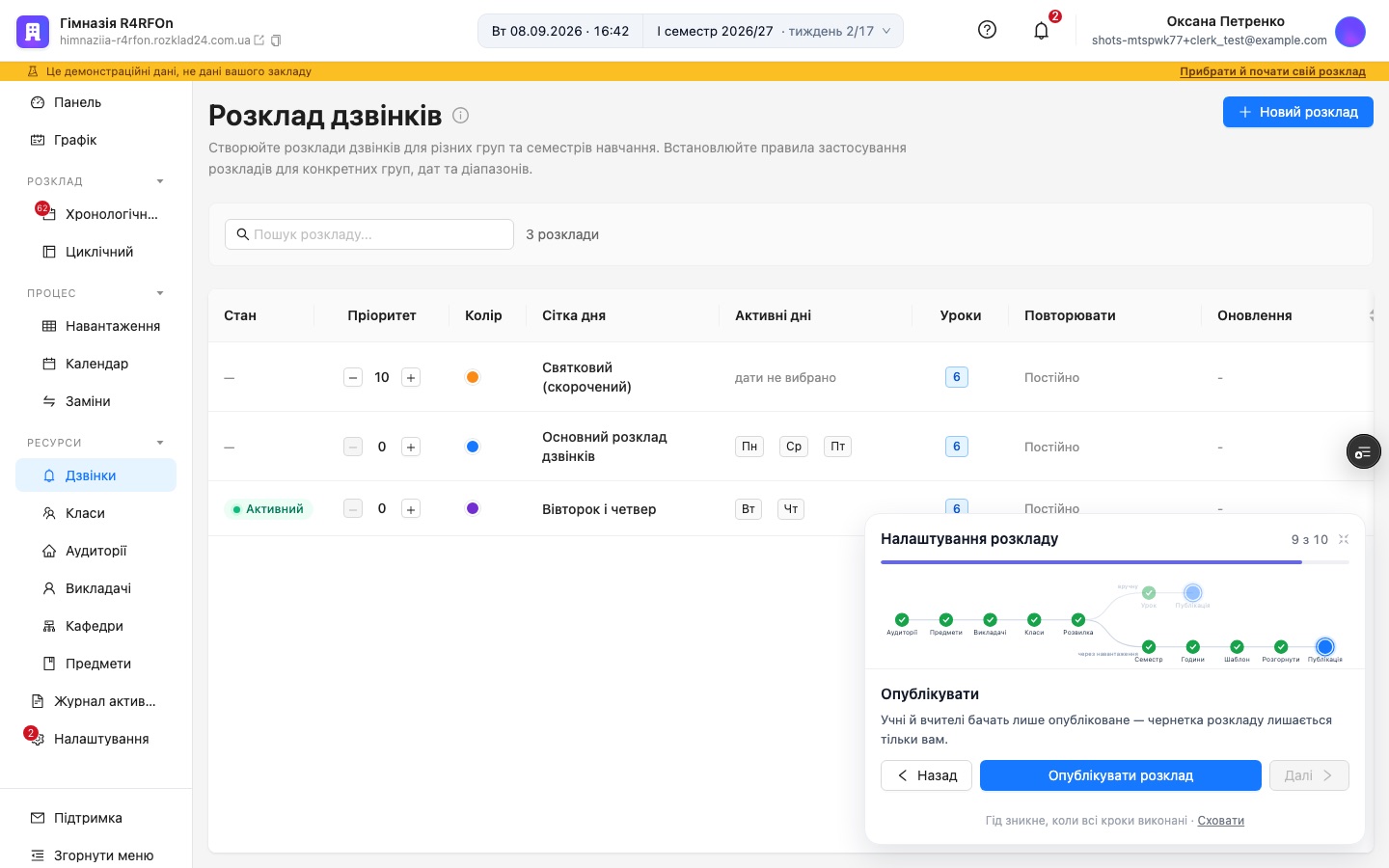Increase priority for Святковий (скорочений)
The image size is (1389, 868).
pyautogui.click(x=411, y=378)
